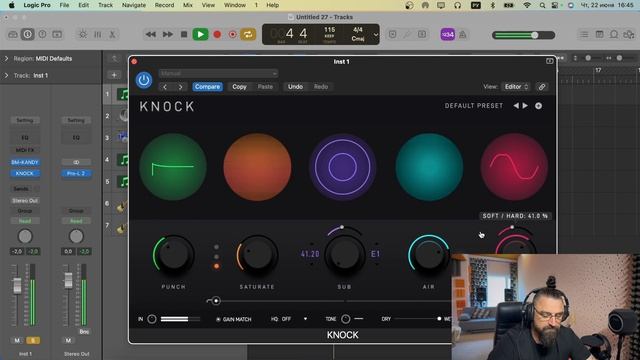Click the Paste button
The image size is (640, 360).
pyautogui.click(x=265, y=87)
